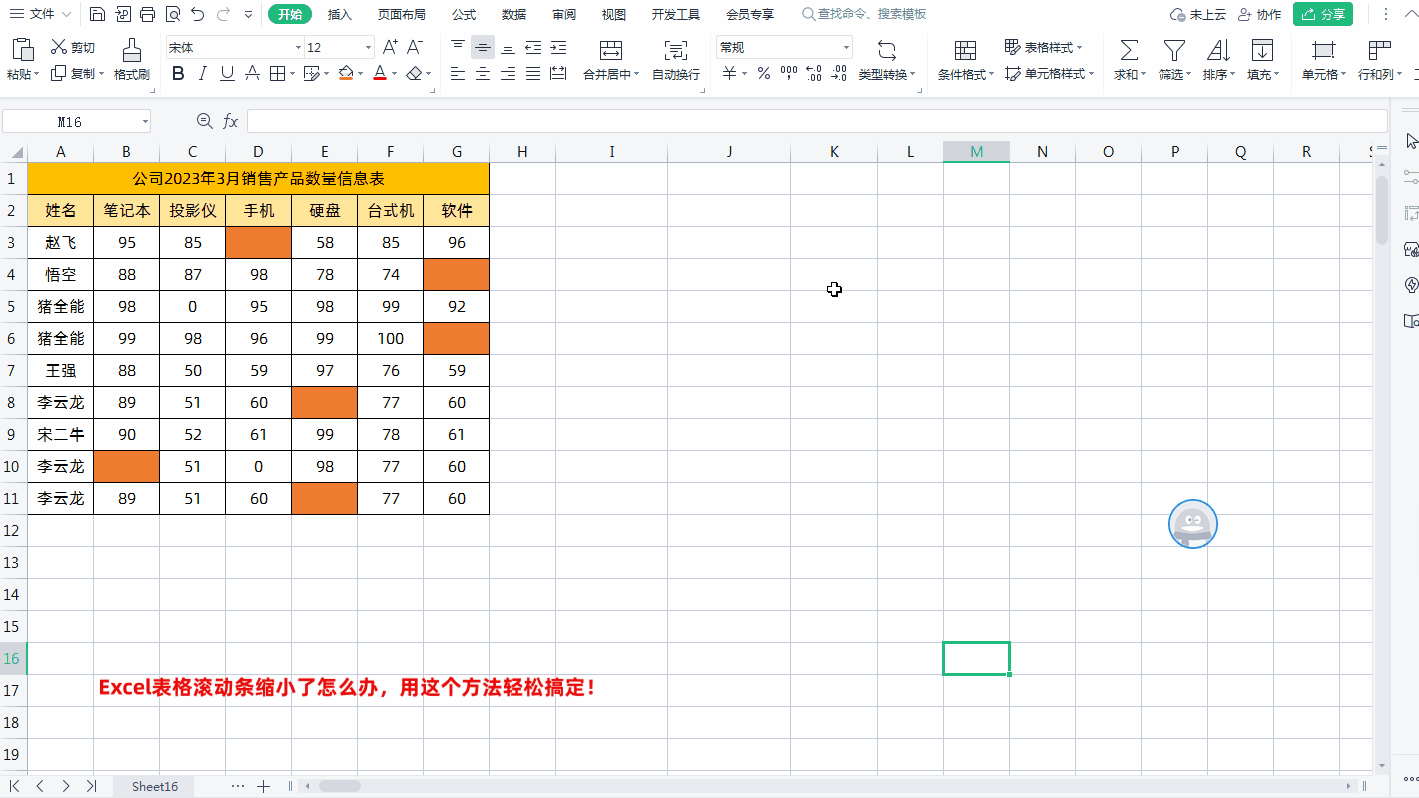Add a new sheet with plus button
This screenshot has height=798, width=1419.
tap(264, 786)
